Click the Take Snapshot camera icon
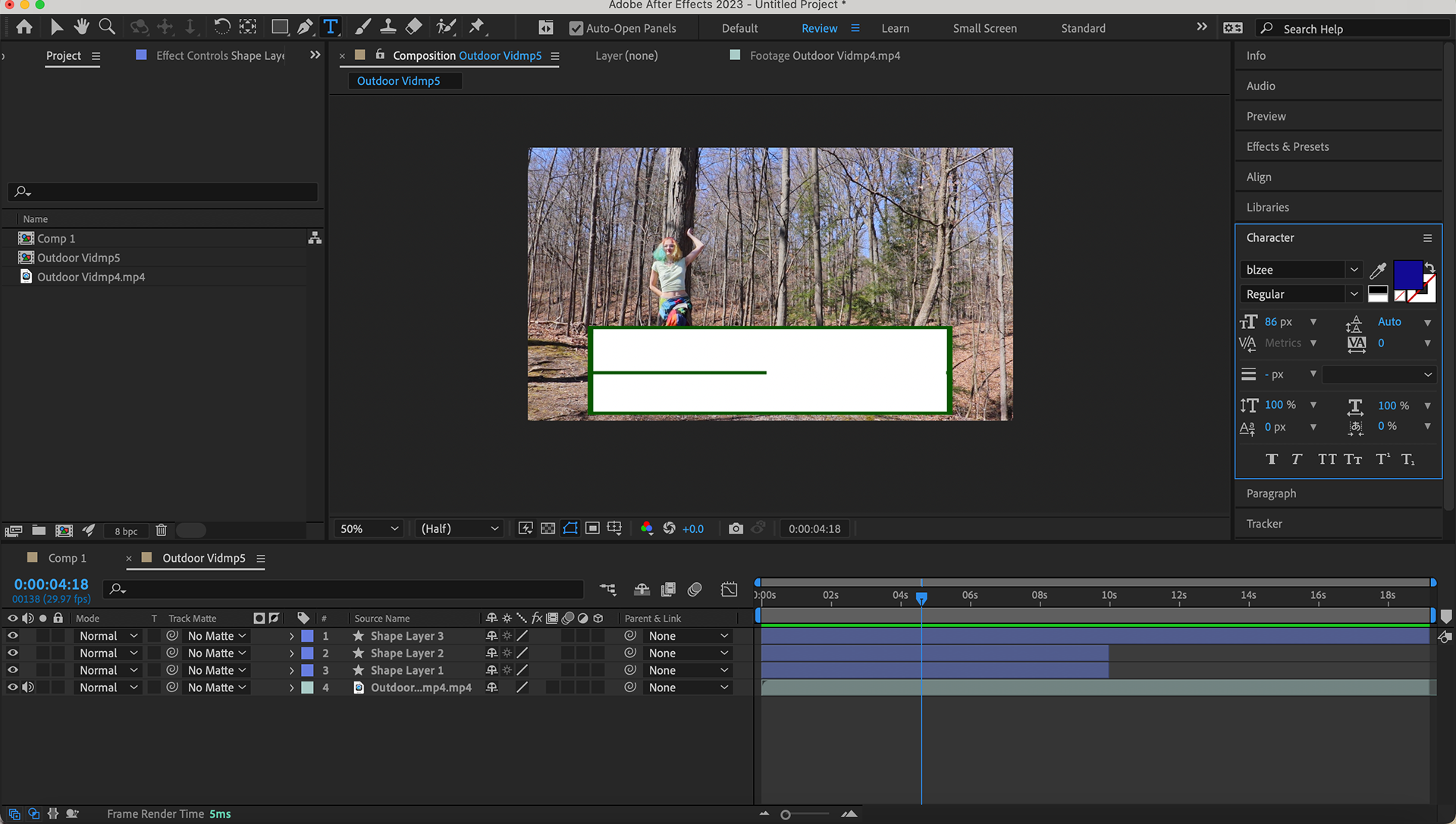This screenshot has height=824, width=1456. click(x=735, y=528)
